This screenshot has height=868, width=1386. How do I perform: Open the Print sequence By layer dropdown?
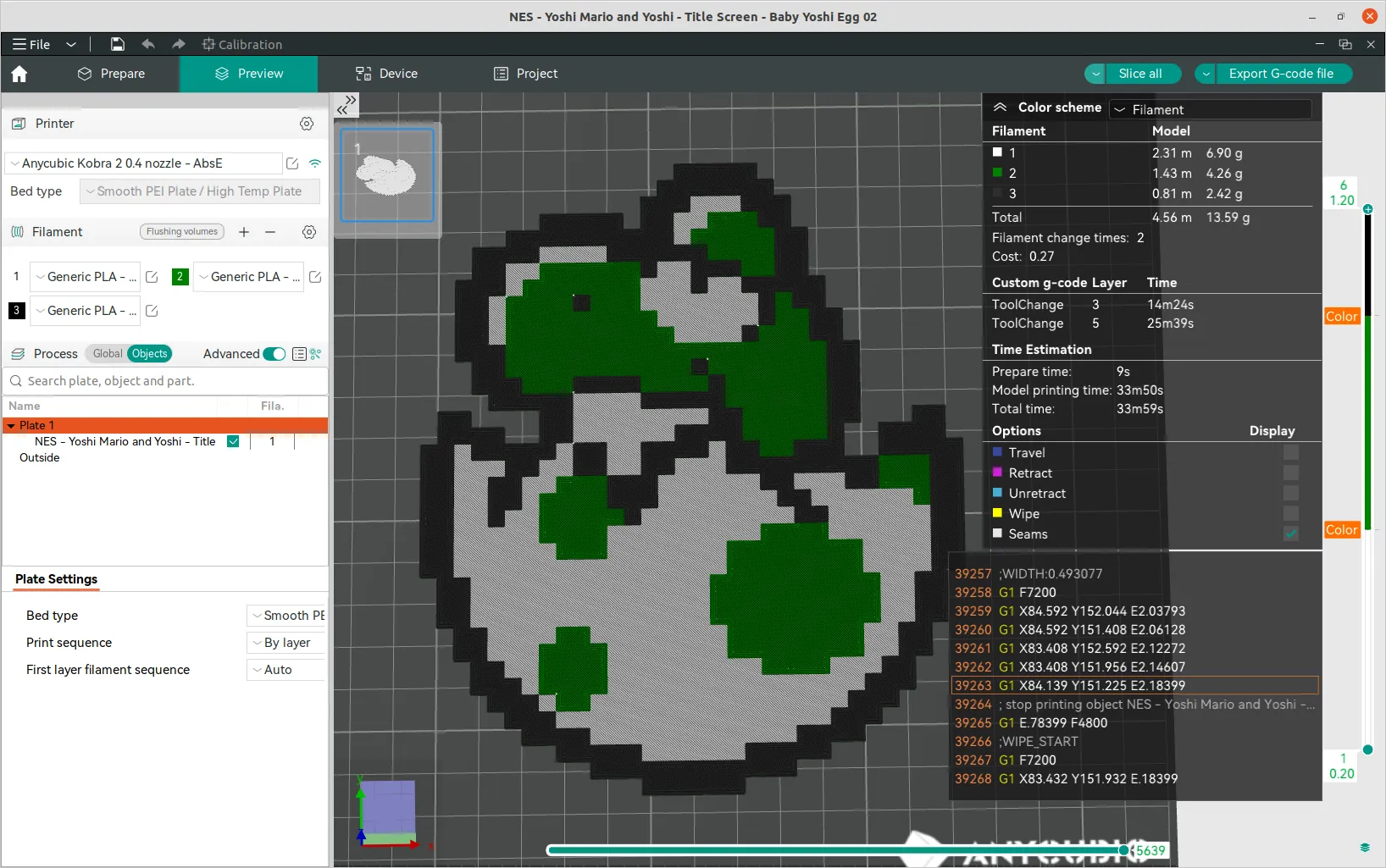(284, 643)
